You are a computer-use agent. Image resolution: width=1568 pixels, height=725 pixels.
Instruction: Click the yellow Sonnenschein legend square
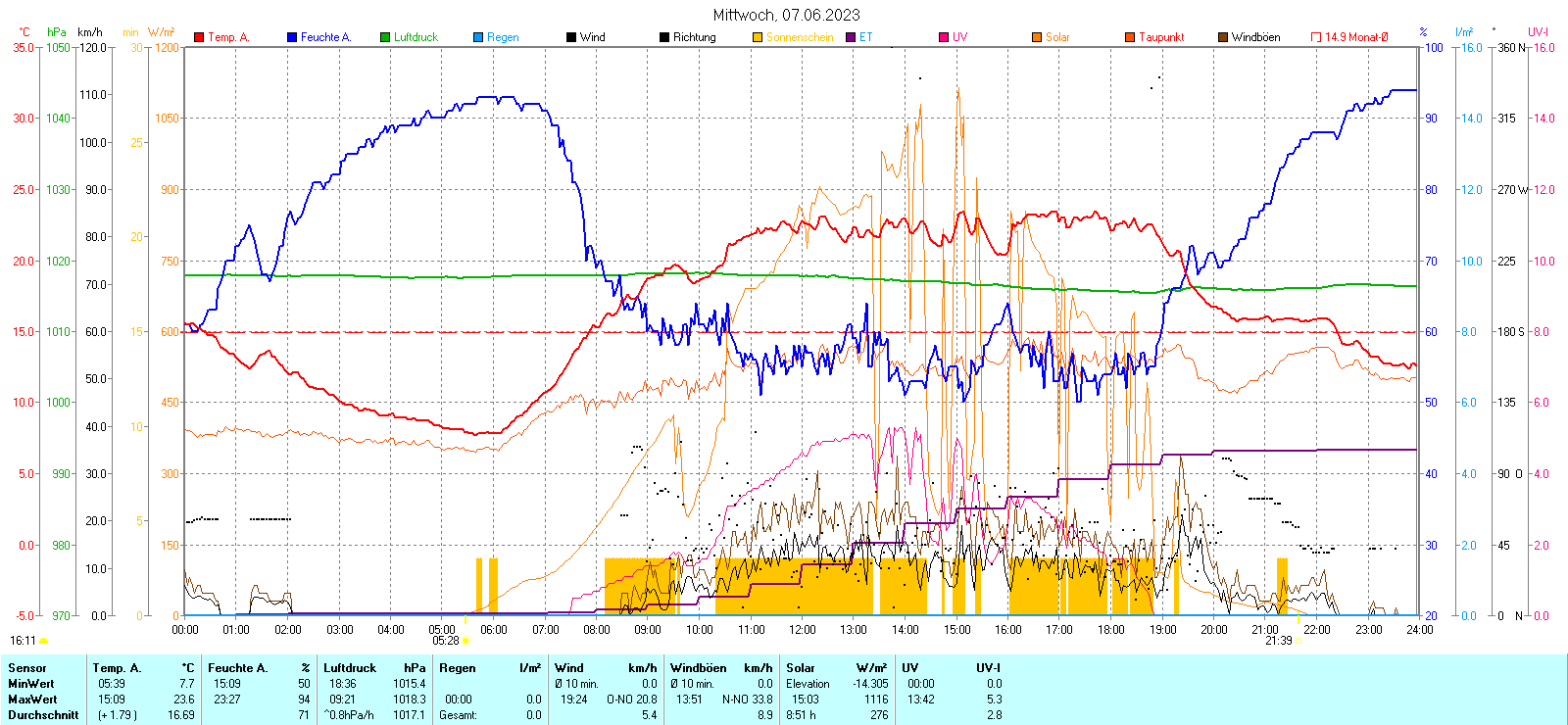(758, 37)
